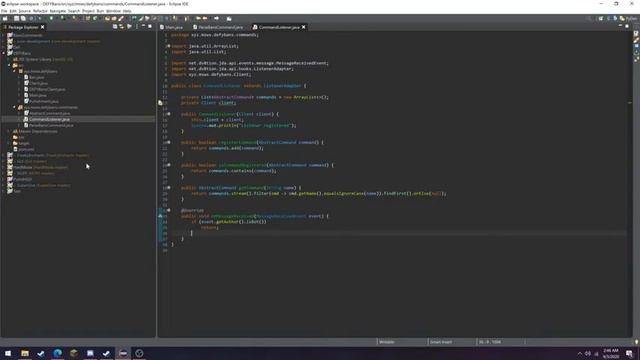The height and width of the screenshot is (360, 640).
Task: Click the Open Perspective icon
Action: pyautogui.click(x=601, y=18)
